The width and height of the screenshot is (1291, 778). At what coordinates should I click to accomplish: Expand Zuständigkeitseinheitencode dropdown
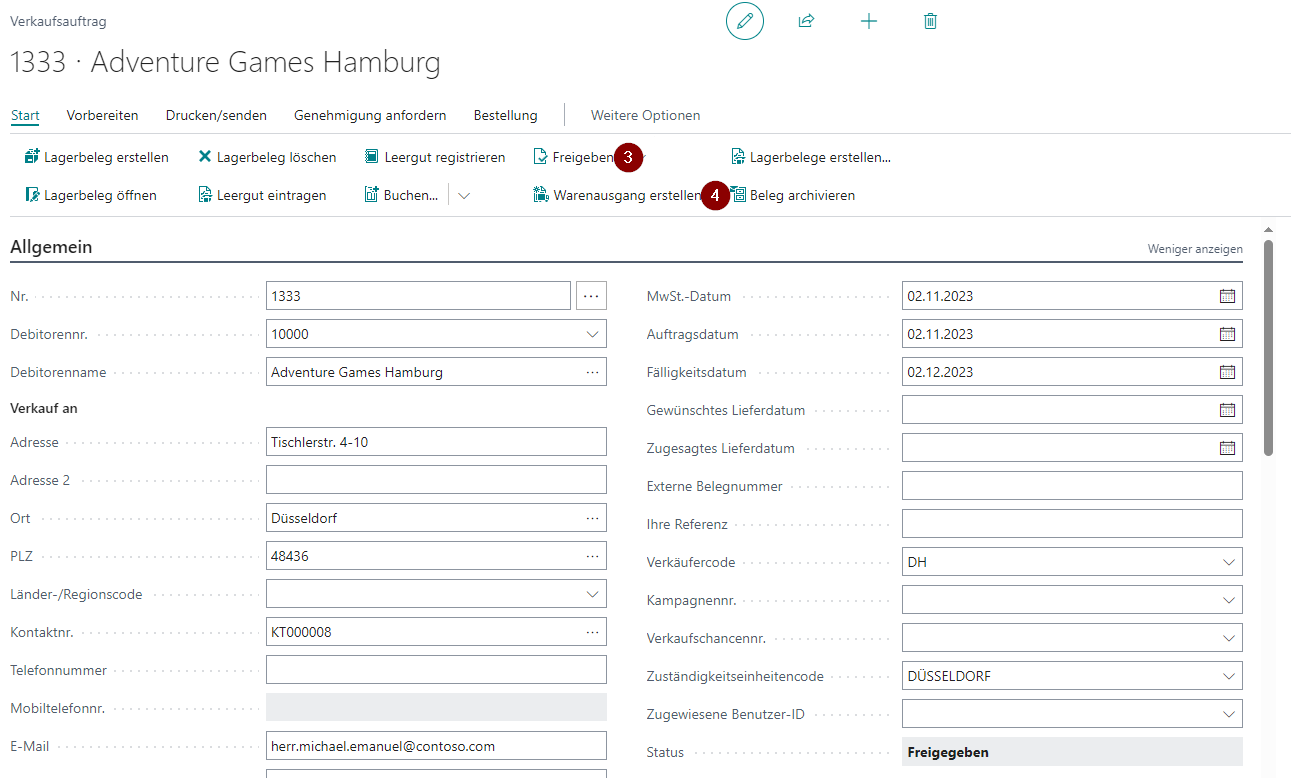(1229, 676)
